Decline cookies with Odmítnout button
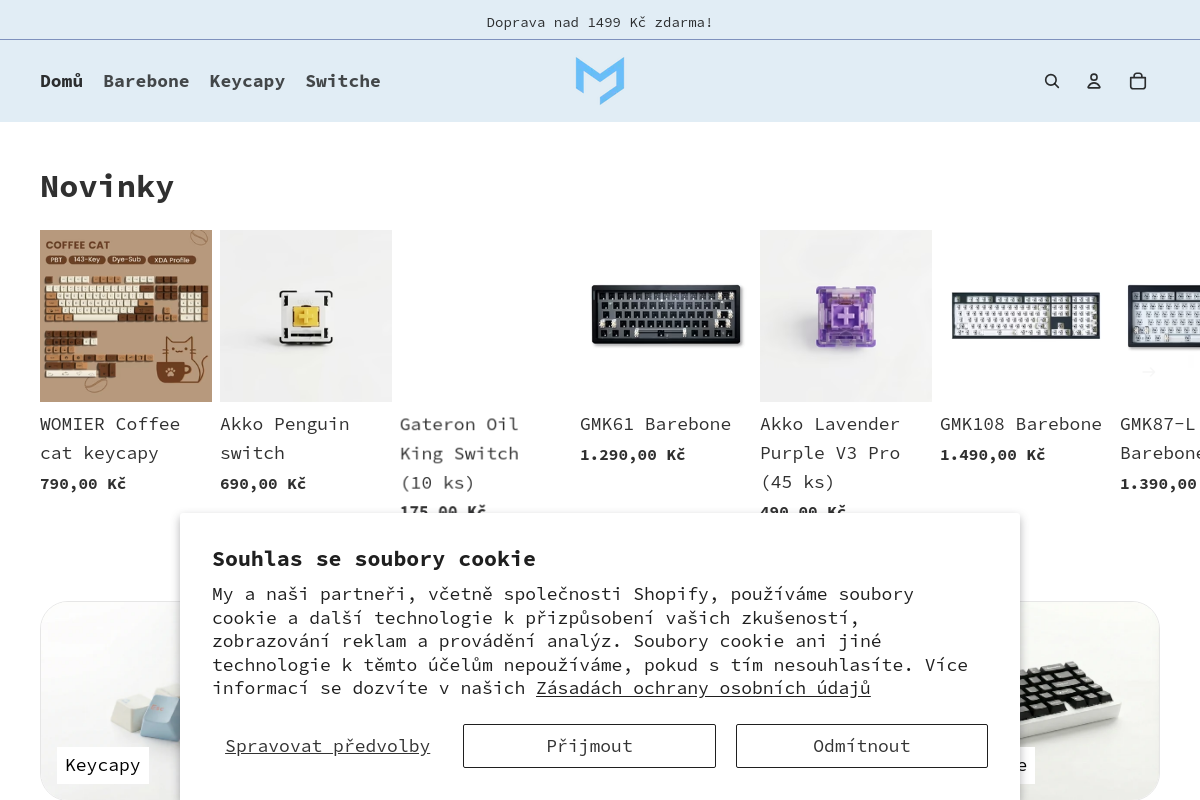Image resolution: width=1200 pixels, height=800 pixels. click(862, 746)
